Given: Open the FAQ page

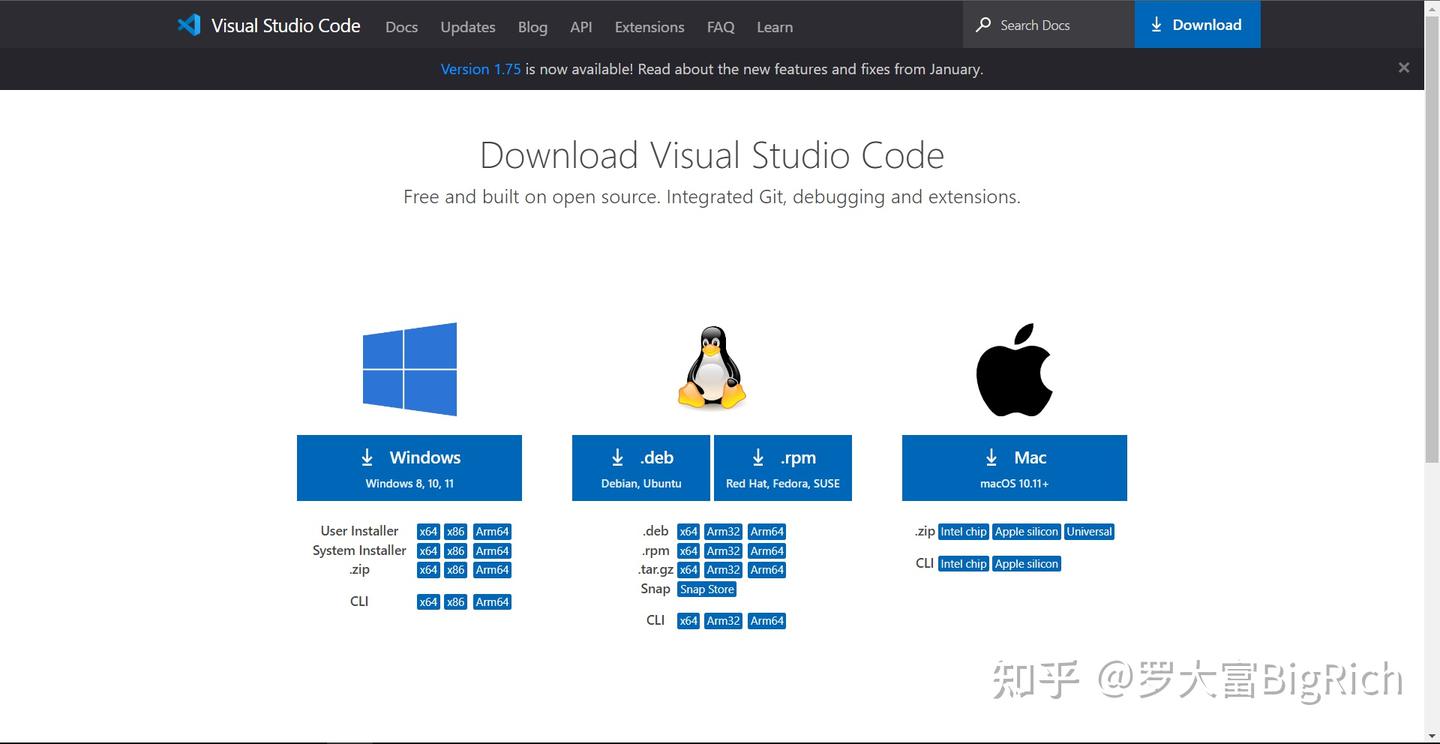Looking at the screenshot, I should (720, 27).
